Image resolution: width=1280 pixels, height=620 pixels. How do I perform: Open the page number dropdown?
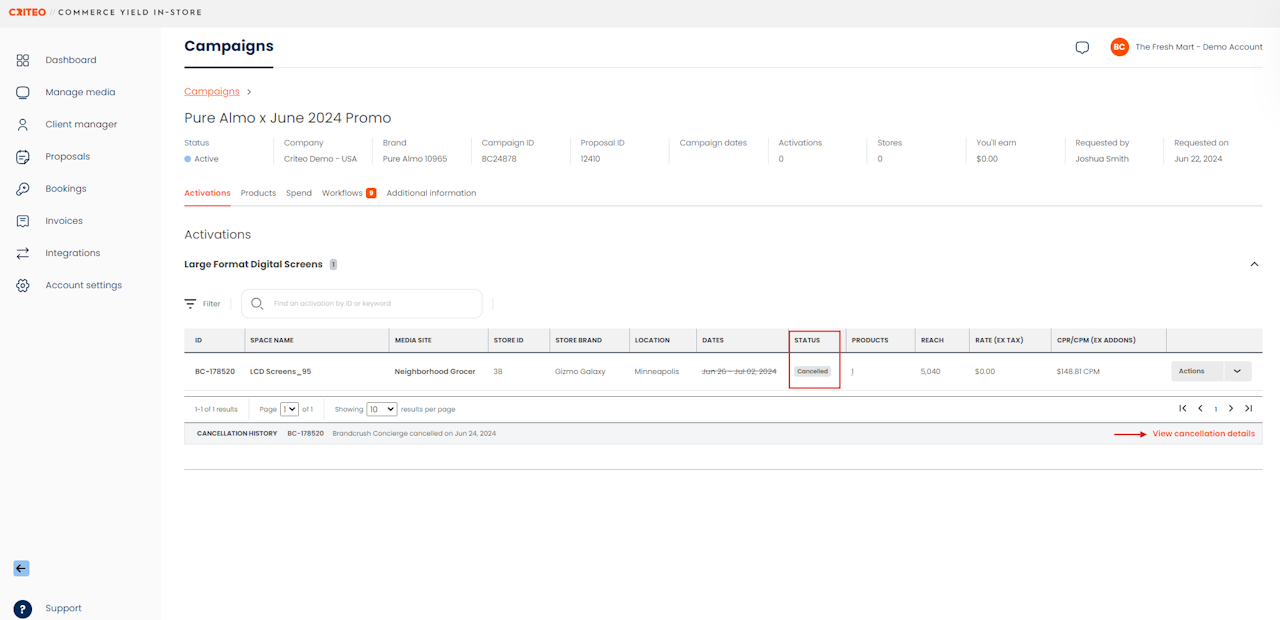290,409
